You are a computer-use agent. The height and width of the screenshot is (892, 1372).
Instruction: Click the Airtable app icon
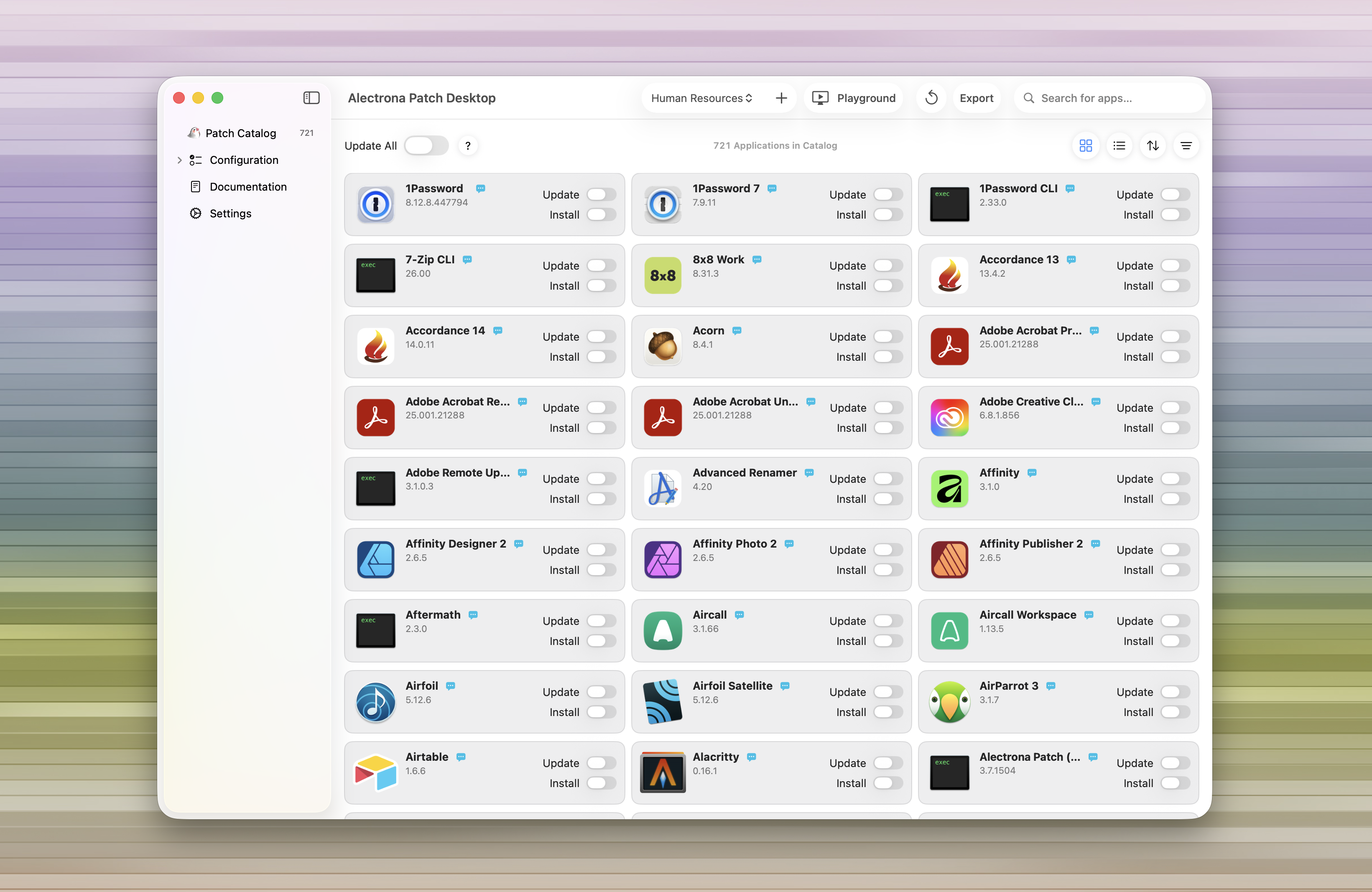375,773
